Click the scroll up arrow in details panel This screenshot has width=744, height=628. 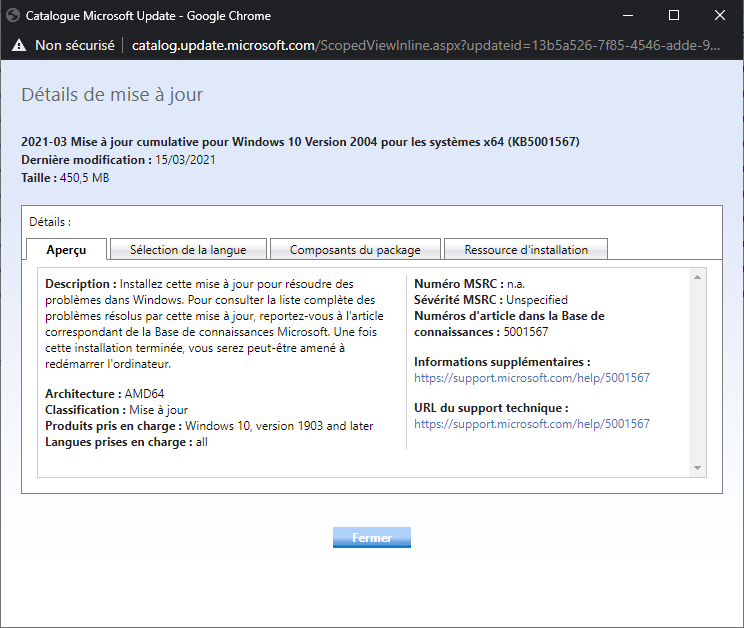coord(698,276)
